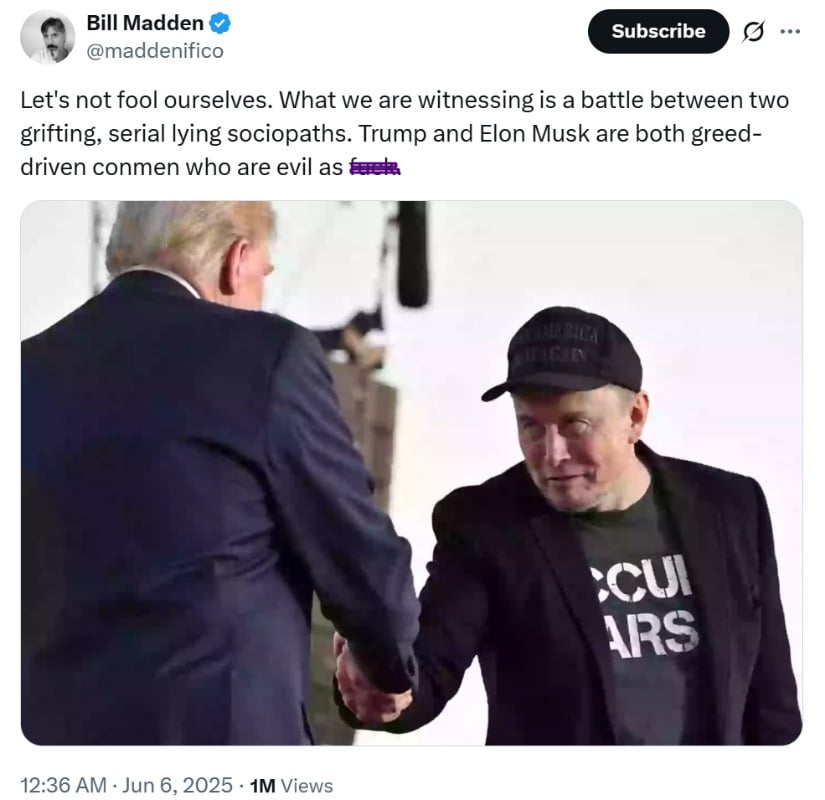Click the crossed-out word ending the tweet
Viewport: 825px width, 800px height.
click(x=375, y=167)
